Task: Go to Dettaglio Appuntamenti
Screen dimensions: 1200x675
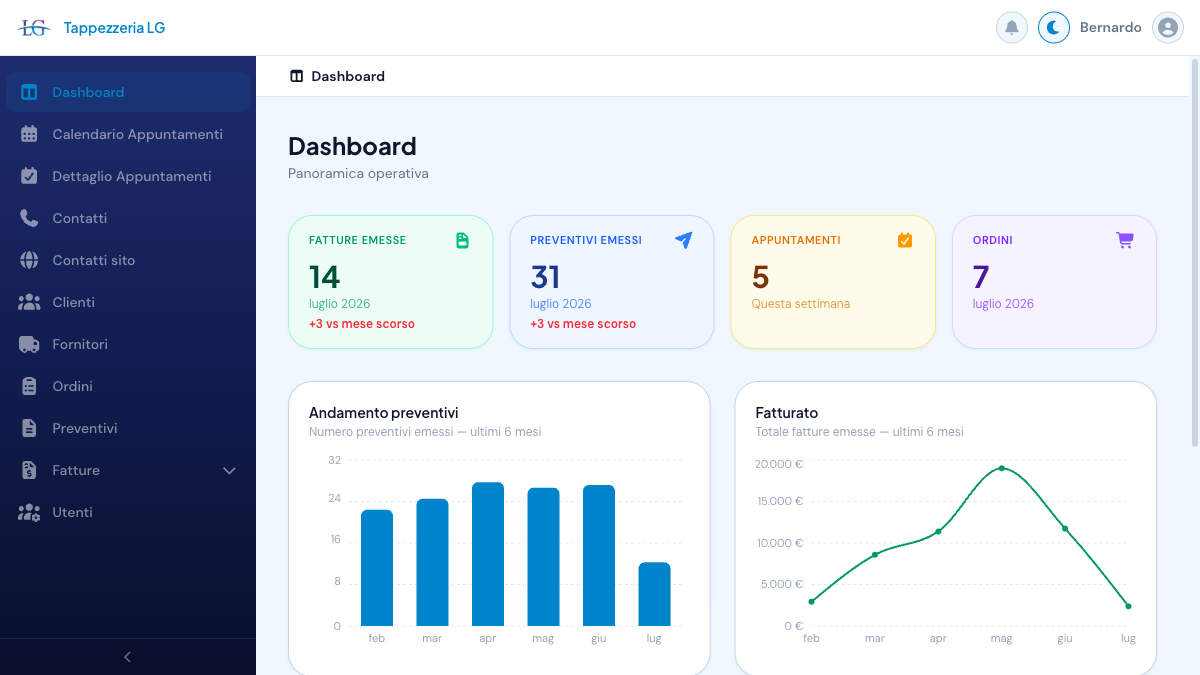Action: tap(128, 176)
